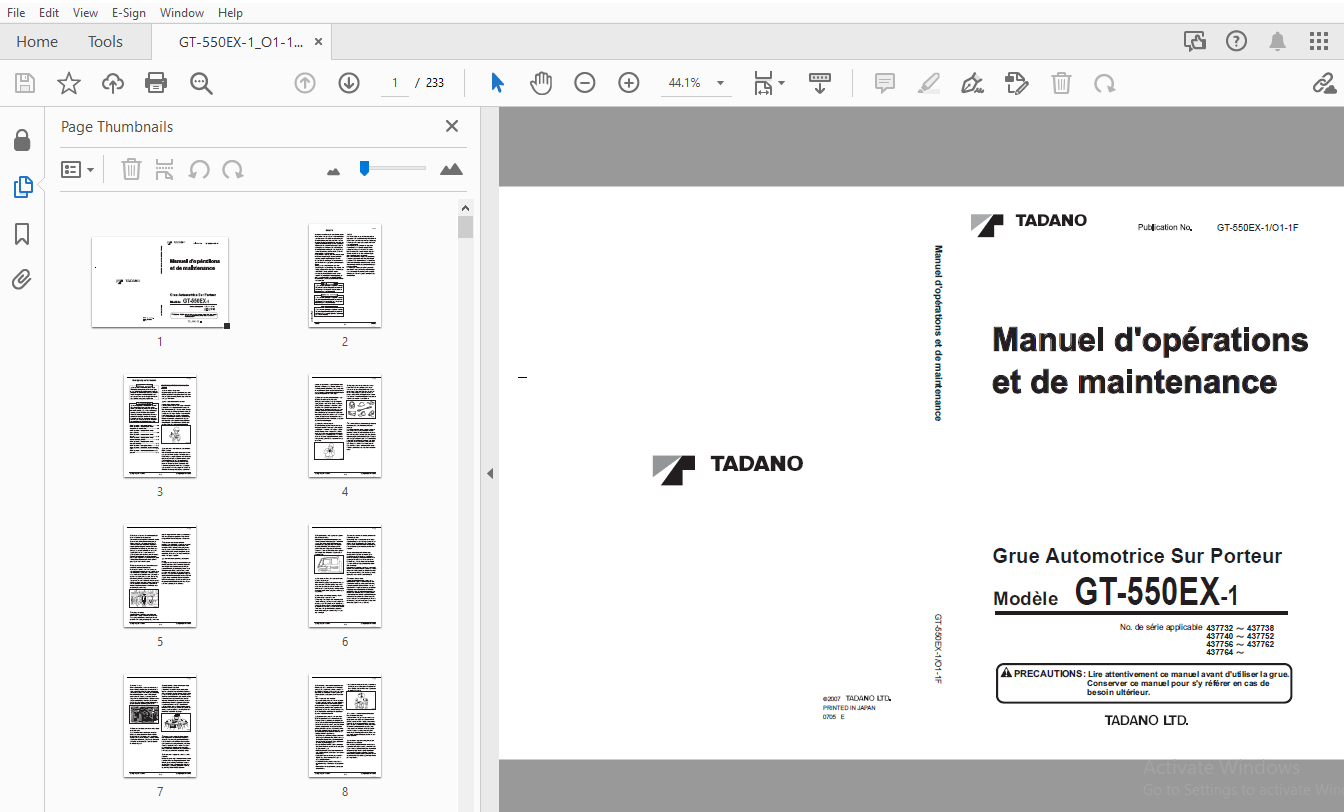View notifications bell icon
The height and width of the screenshot is (812, 1344).
click(1278, 41)
